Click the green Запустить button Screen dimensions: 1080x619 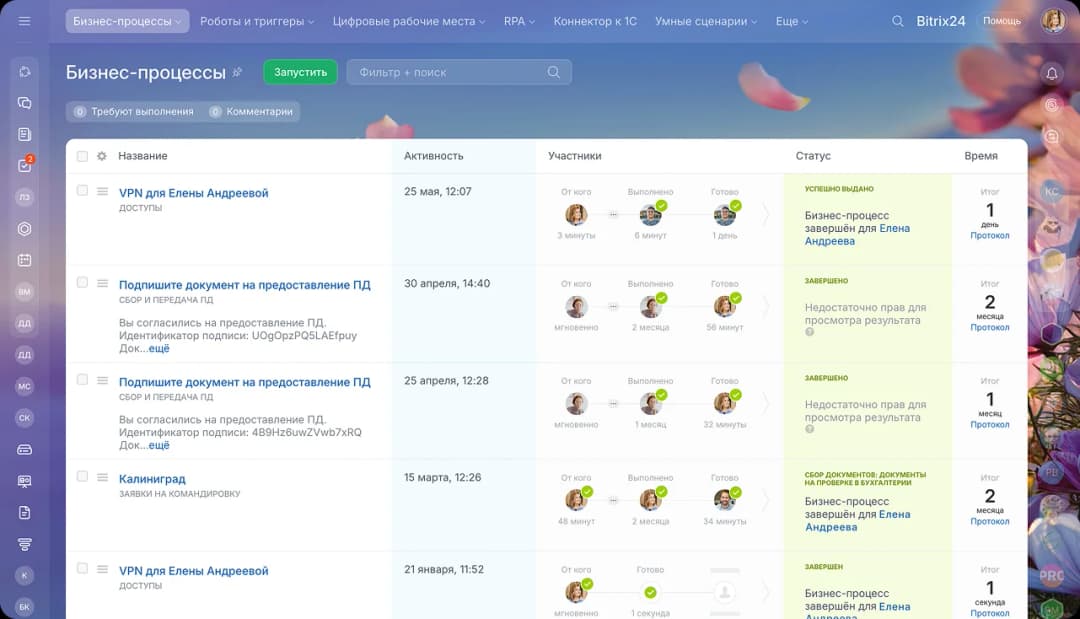click(300, 72)
